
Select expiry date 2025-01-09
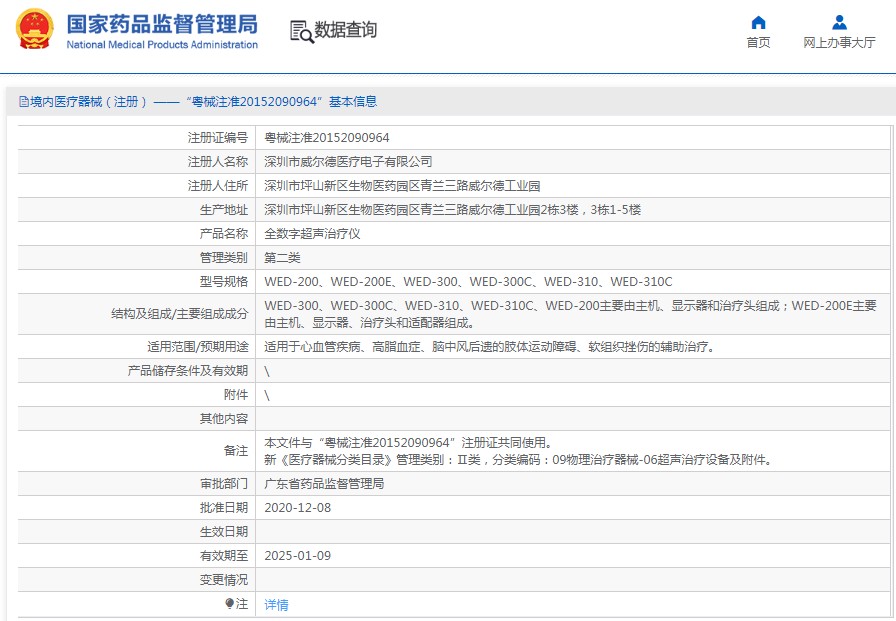(x=298, y=556)
